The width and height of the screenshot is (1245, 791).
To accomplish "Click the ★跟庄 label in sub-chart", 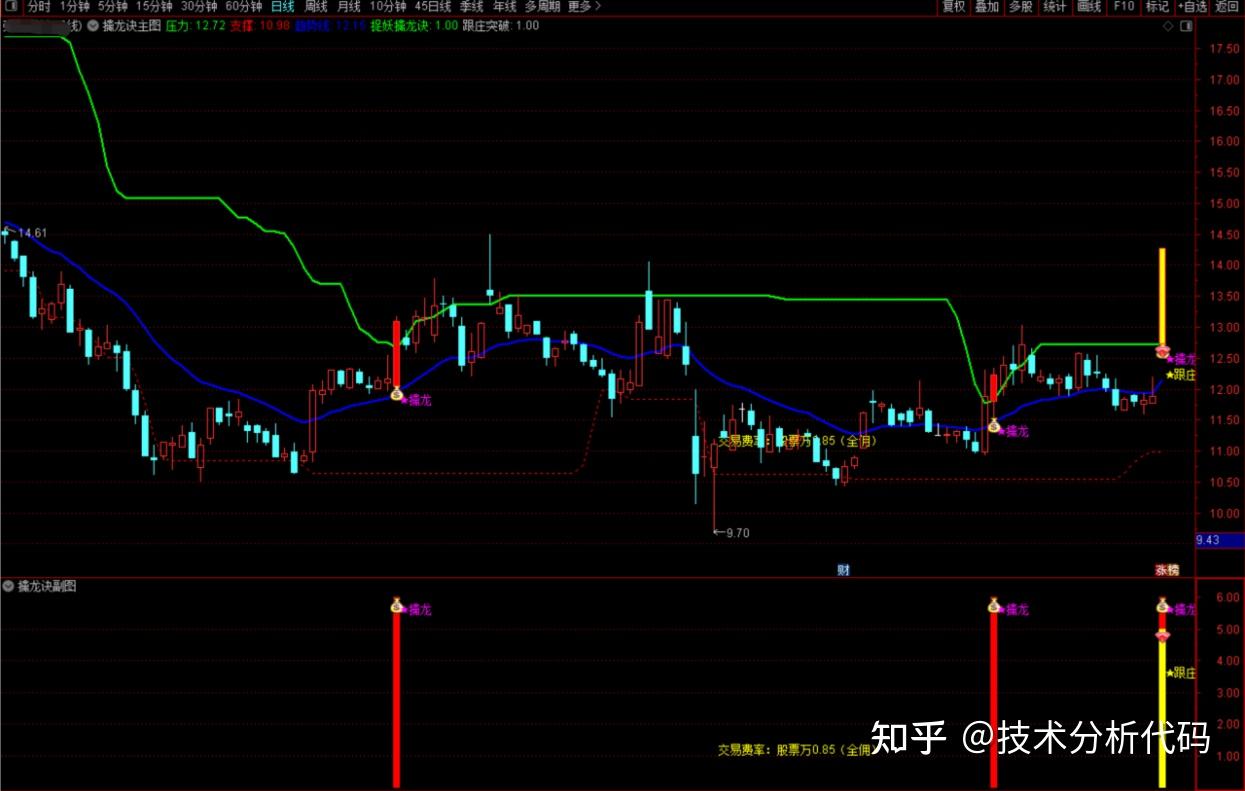I will pos(1181,673).
